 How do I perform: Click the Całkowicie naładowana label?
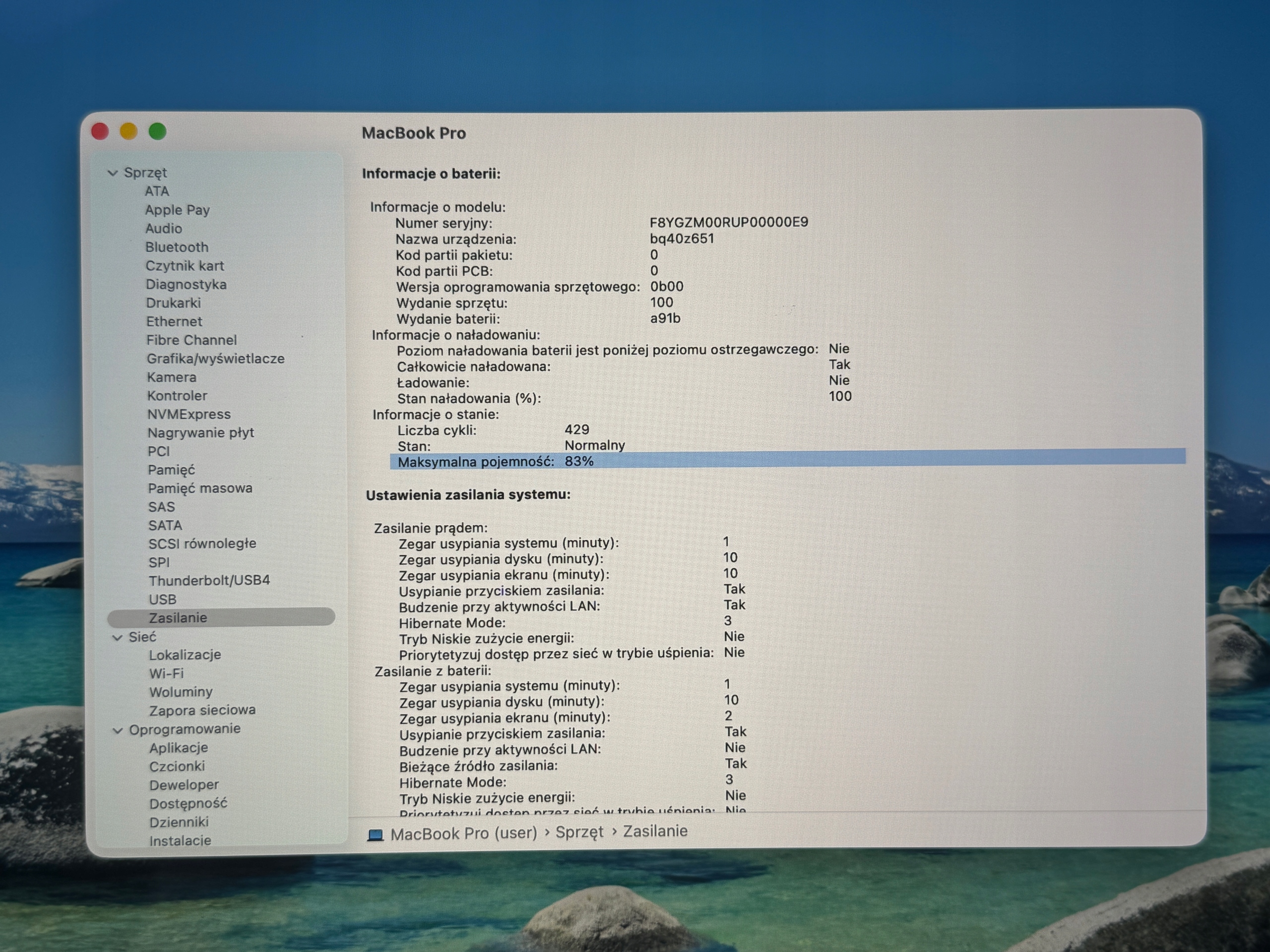point(474,367)
